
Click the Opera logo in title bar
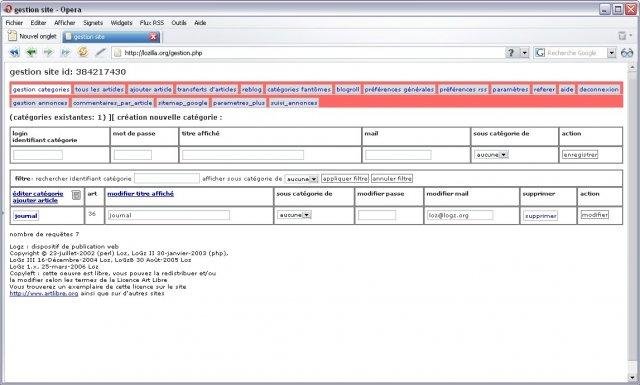[x=8, y=9]
